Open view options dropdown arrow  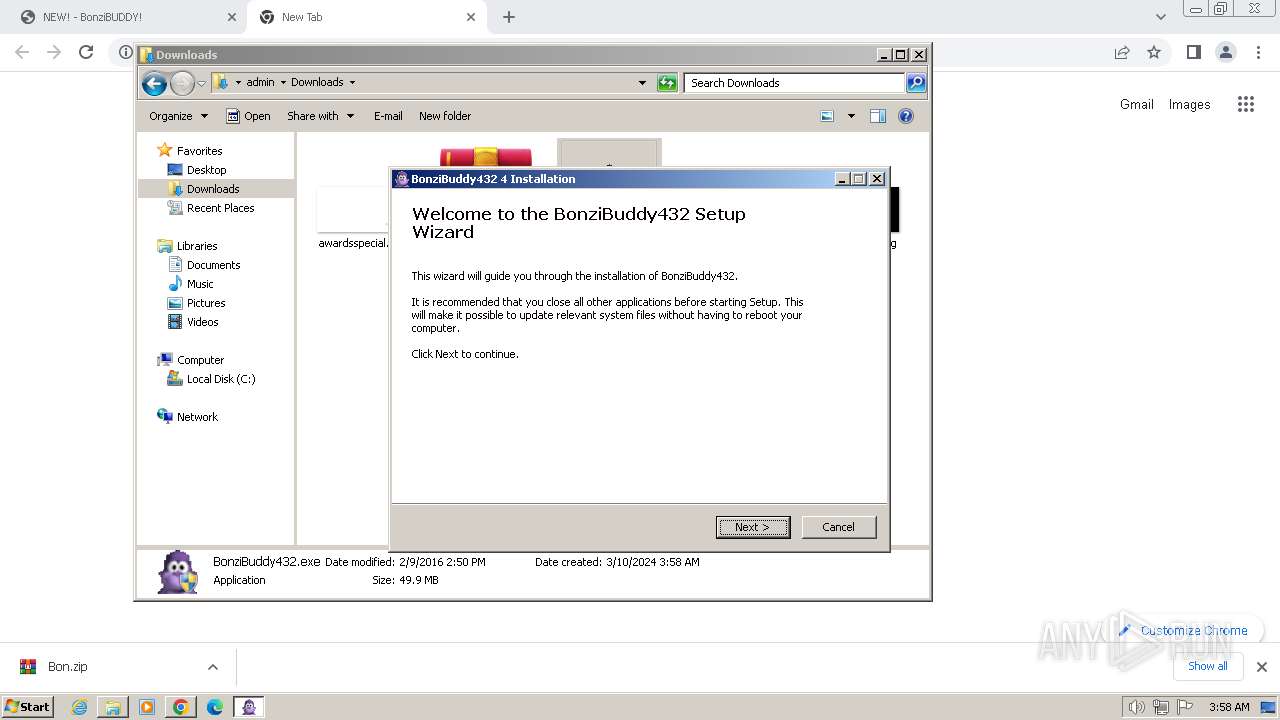851,116
